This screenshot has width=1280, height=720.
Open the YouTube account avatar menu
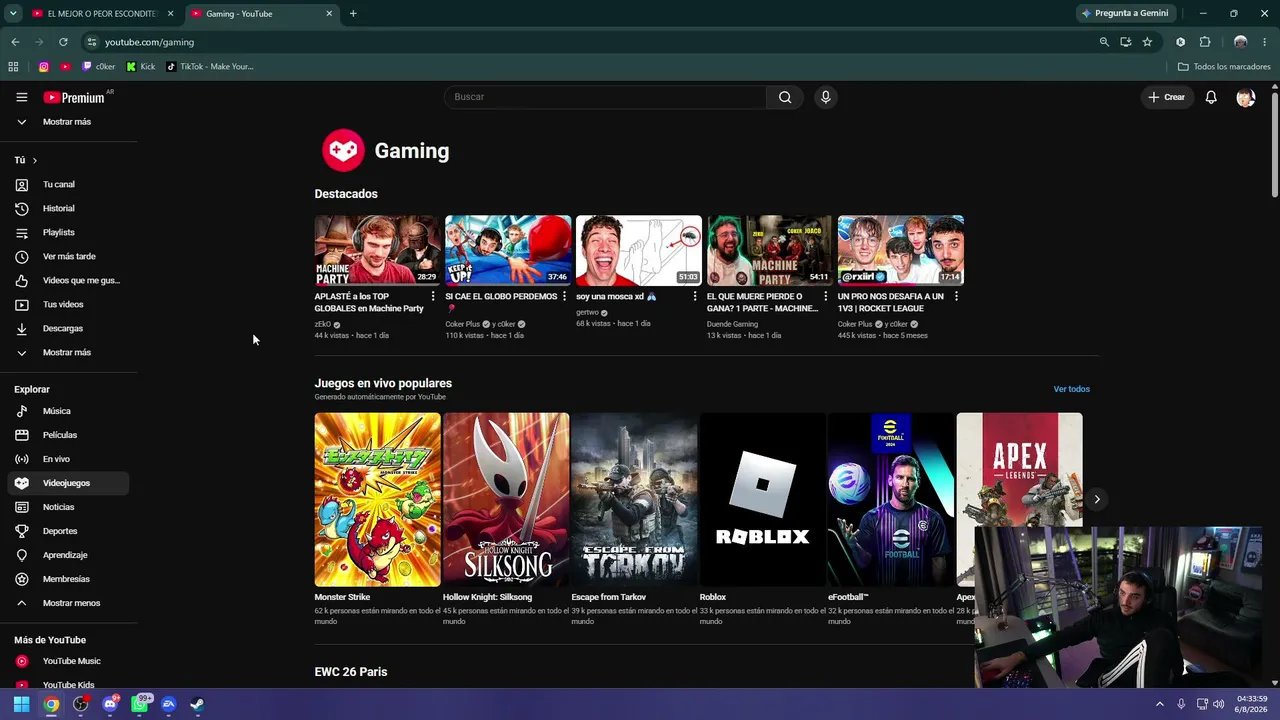pos(1245,97)
